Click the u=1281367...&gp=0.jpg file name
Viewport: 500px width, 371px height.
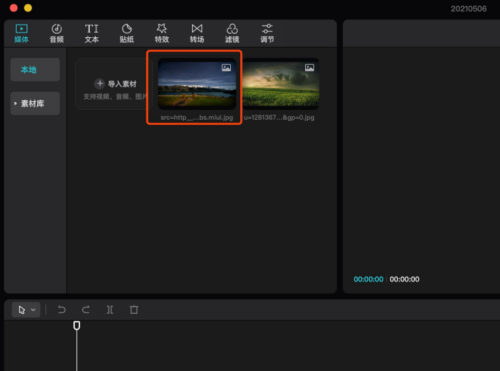coord(279,117)
